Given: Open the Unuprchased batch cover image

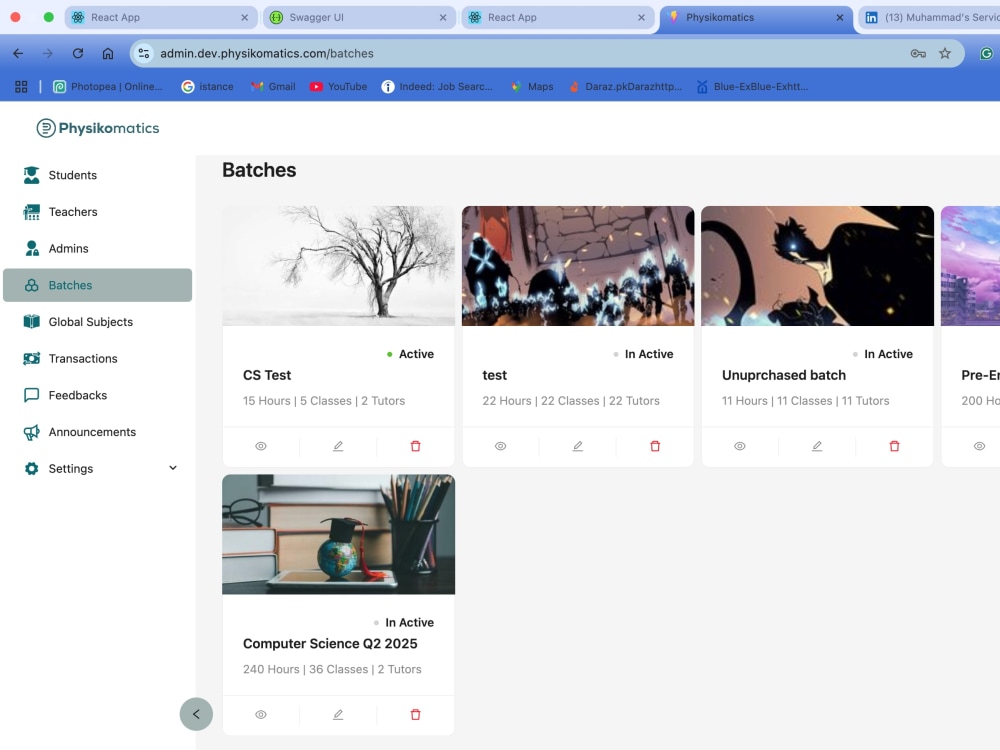Looking at the screenshot, I should [818, 266].
